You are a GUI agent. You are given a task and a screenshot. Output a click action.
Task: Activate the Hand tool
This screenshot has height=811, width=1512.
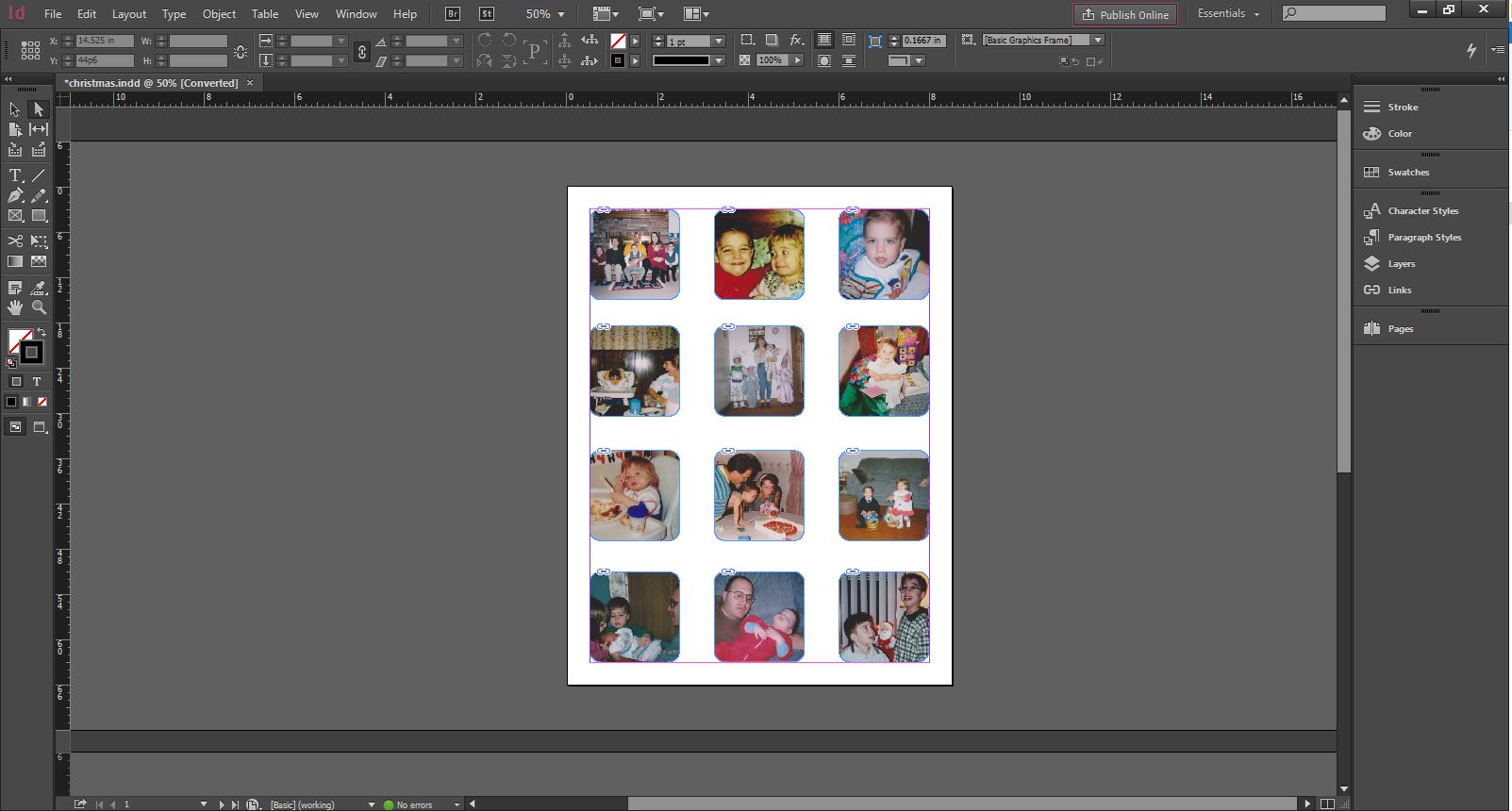click(15, 307)
